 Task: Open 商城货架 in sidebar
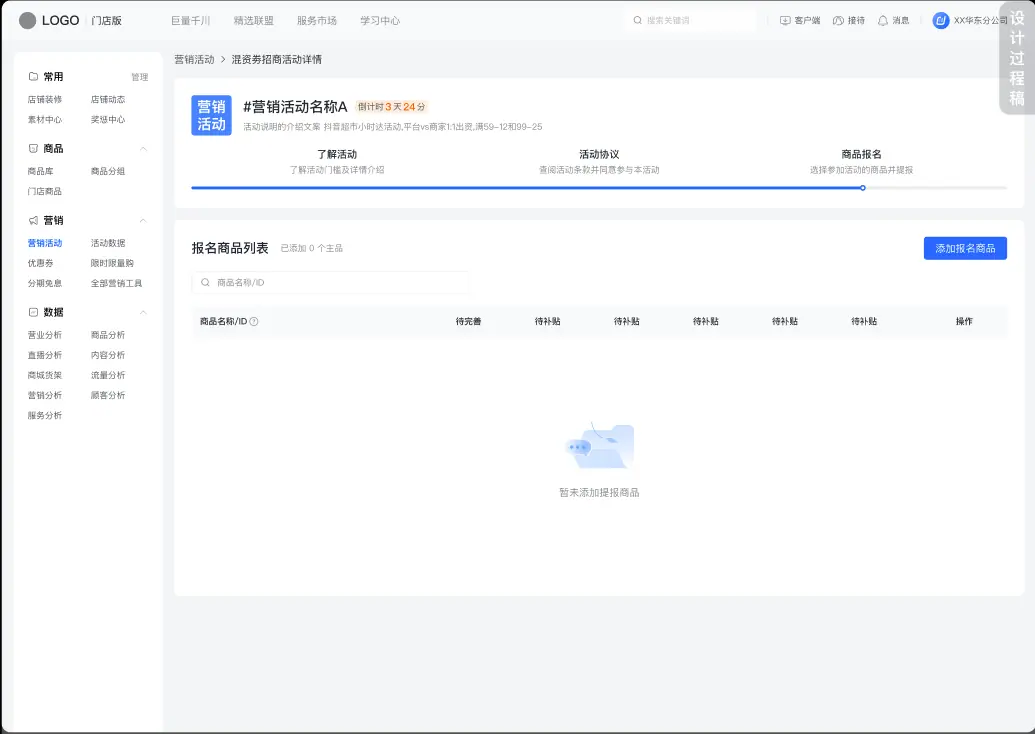(x=45, y=375)
